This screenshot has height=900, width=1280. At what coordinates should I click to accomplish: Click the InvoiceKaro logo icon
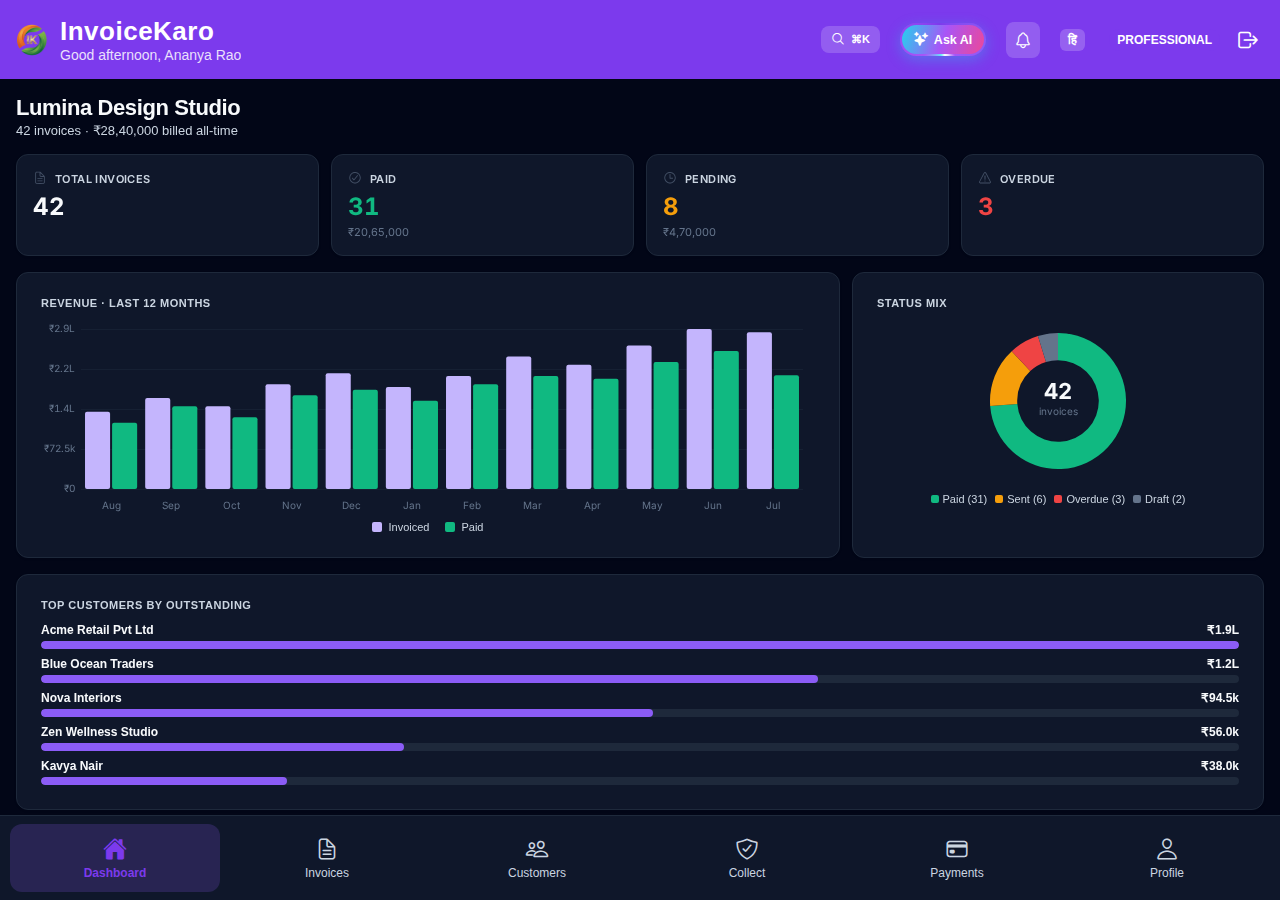32,40
